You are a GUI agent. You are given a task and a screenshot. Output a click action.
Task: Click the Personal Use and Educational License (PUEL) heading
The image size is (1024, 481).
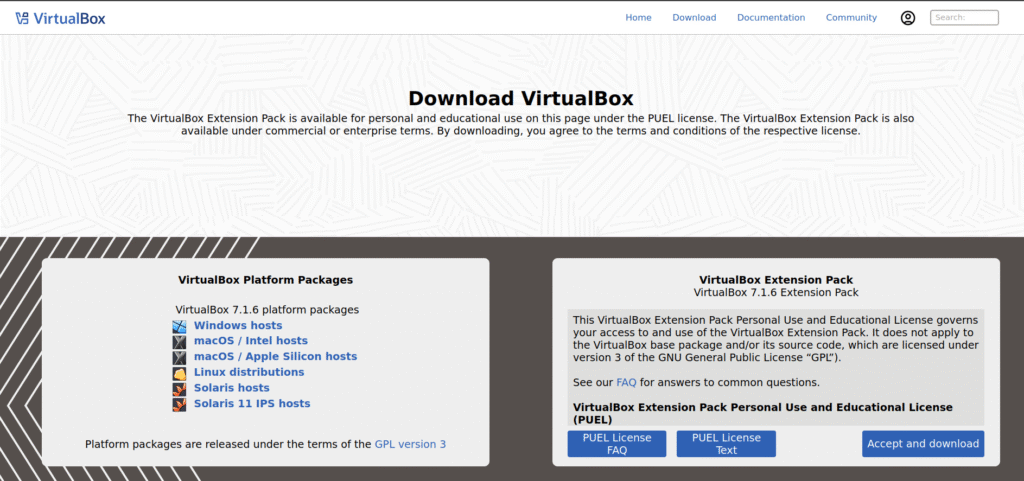click(x=763, y=413)
